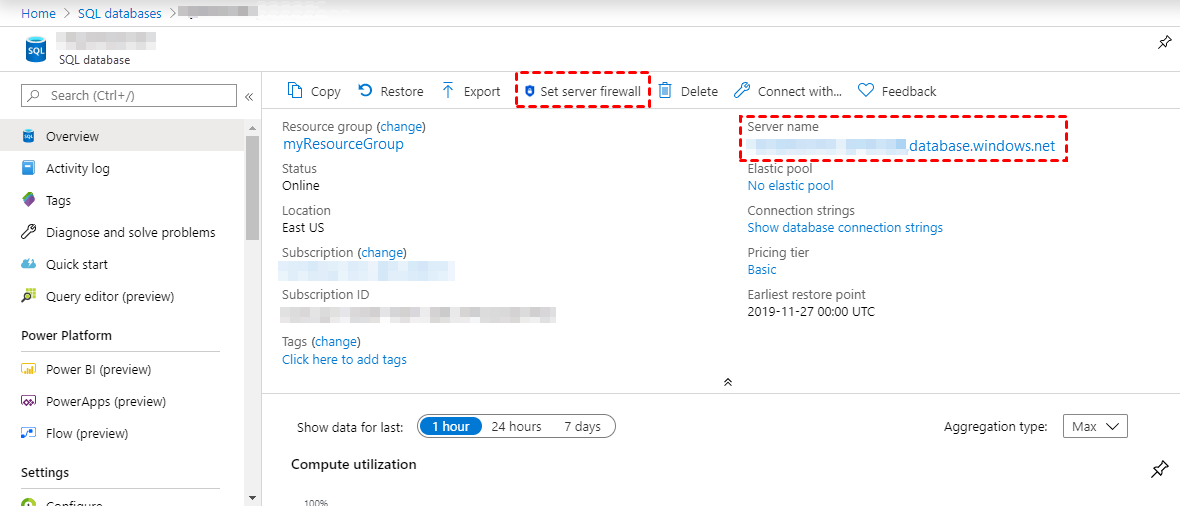Image resolution: width=1180 pixels, height=506 pixels.
Task: Pin the blade using top-right pin icon
Action: [1164, 43]
